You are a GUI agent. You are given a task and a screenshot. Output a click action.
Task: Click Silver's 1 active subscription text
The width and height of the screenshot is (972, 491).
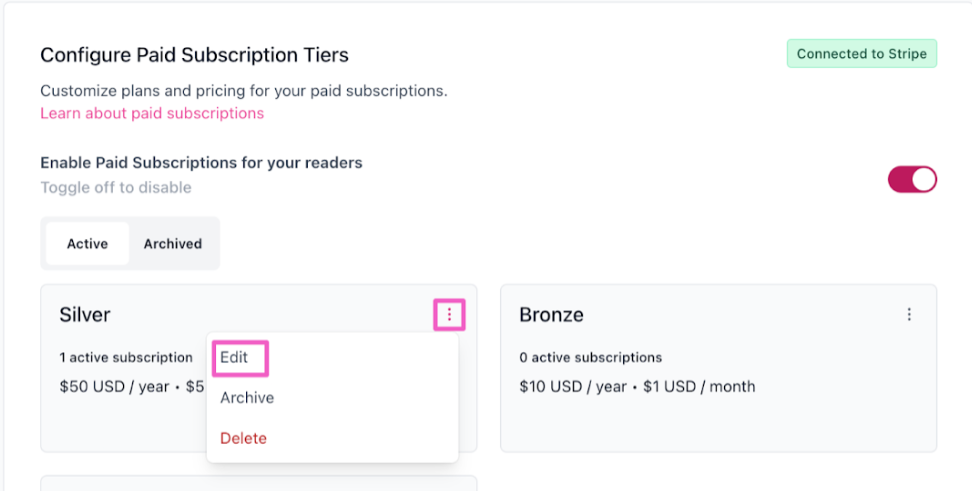point(126,357)
